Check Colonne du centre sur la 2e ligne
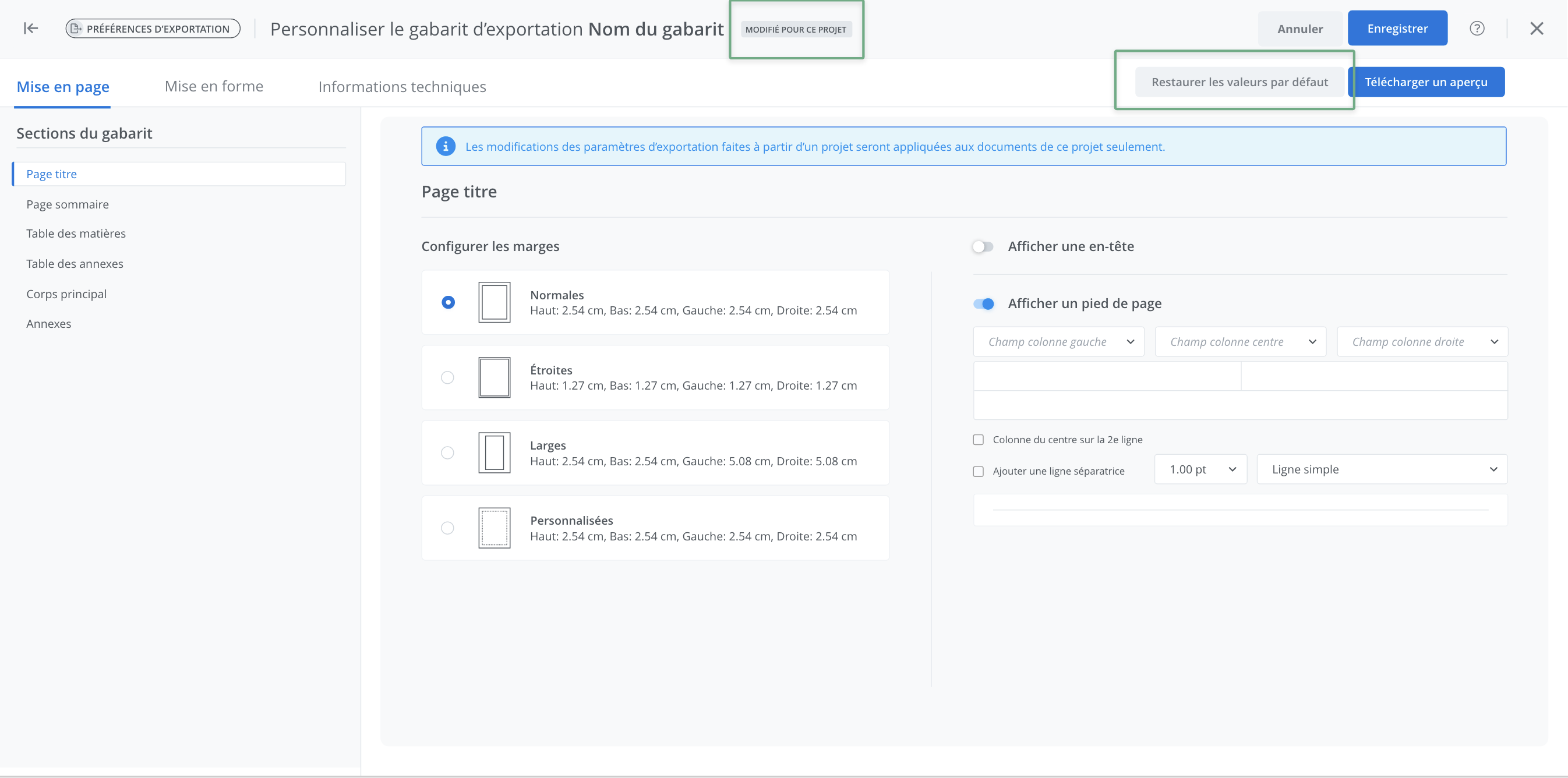Screen dimensions: 1568x778 [978, 440]
